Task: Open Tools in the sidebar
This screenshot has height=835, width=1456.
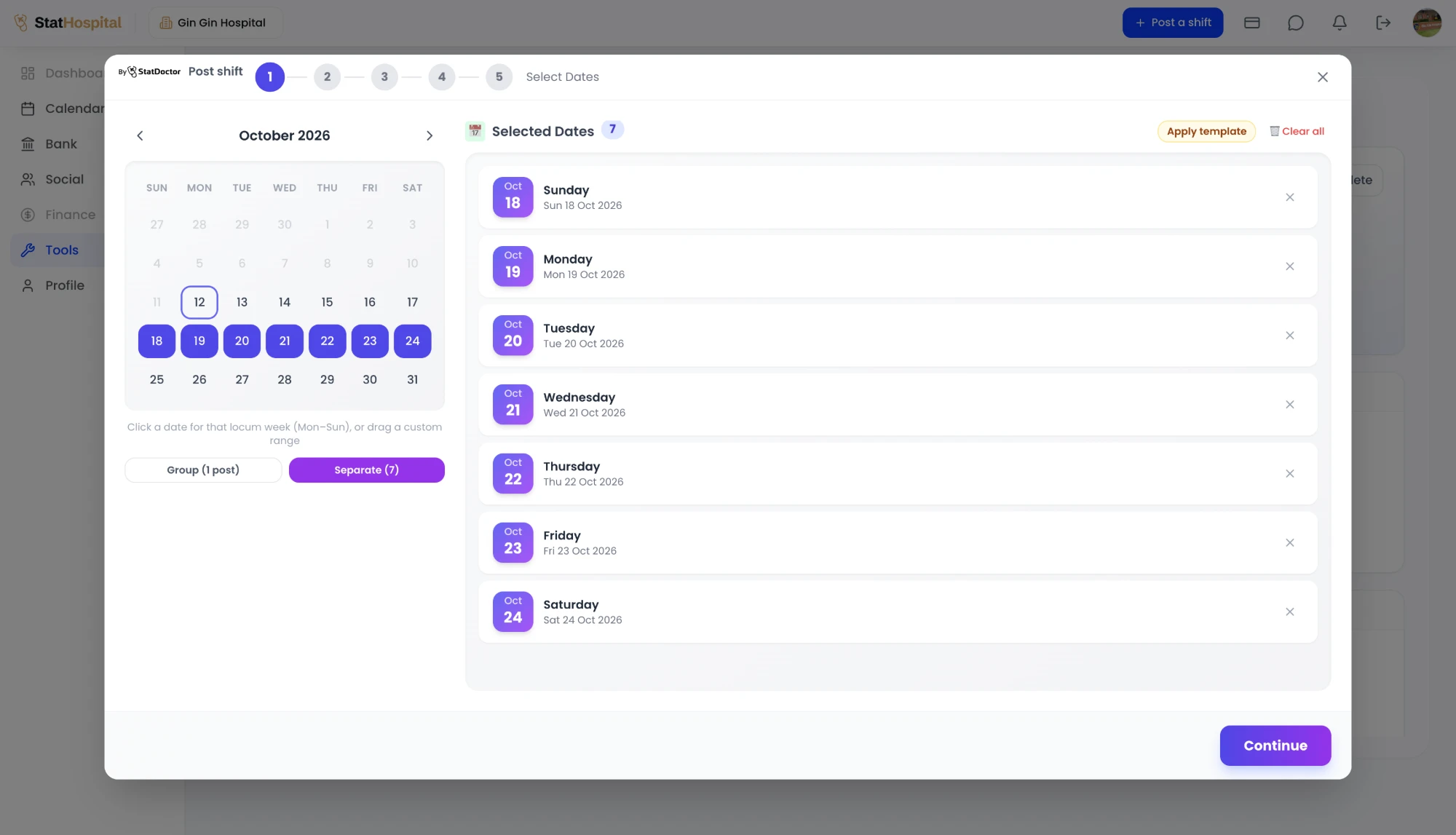Action: 58,250
